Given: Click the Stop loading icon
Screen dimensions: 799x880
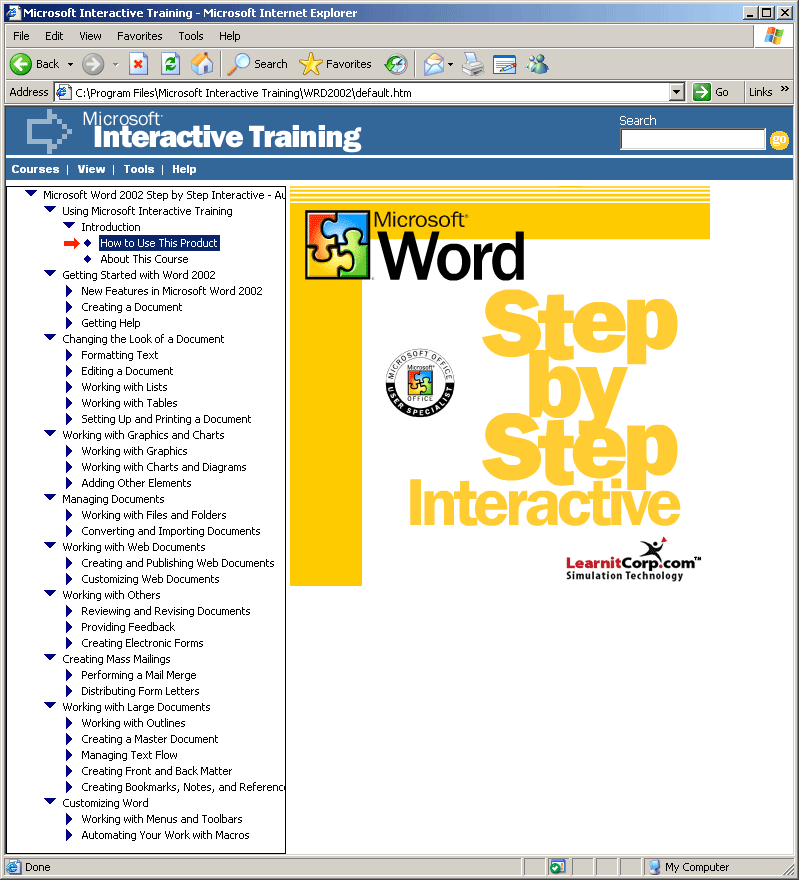Looking at the screenshot, I should [138, 64].
